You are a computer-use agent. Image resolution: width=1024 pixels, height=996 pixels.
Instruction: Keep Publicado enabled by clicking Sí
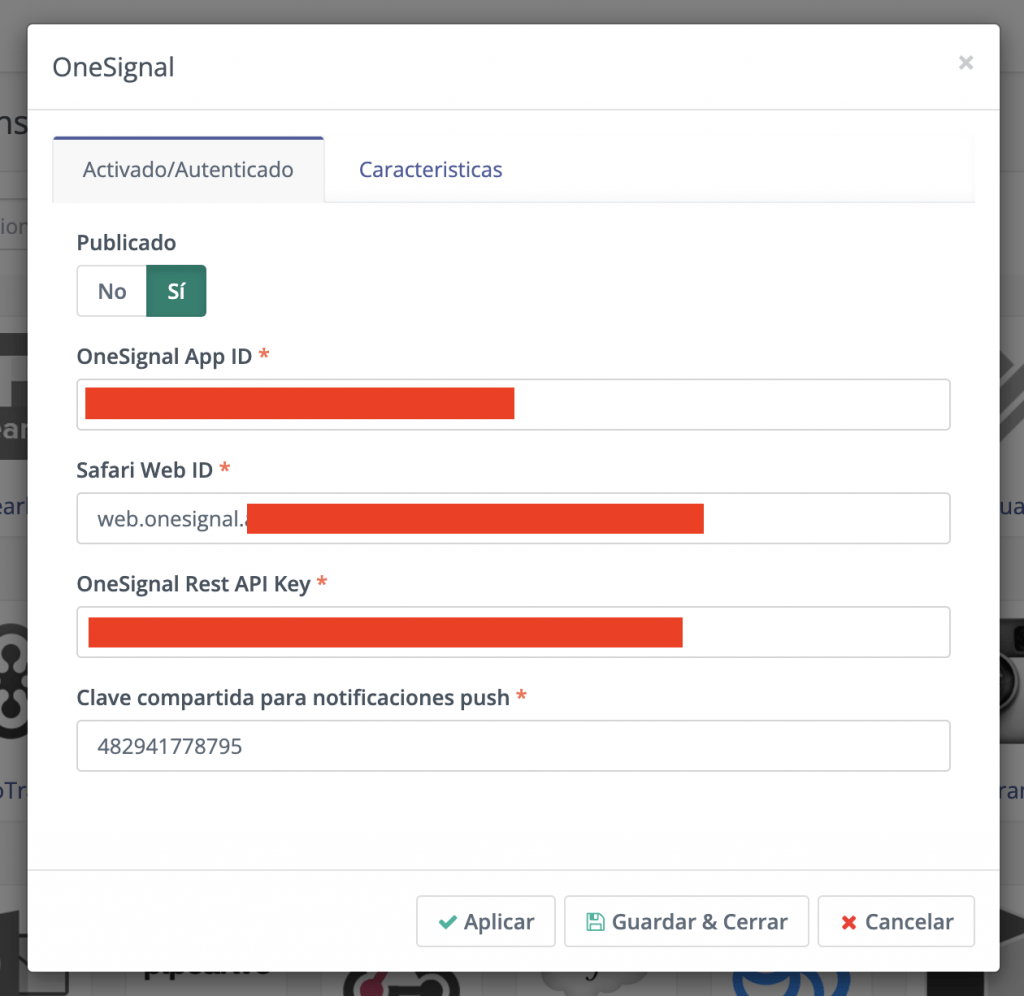[x=176, y=291]
